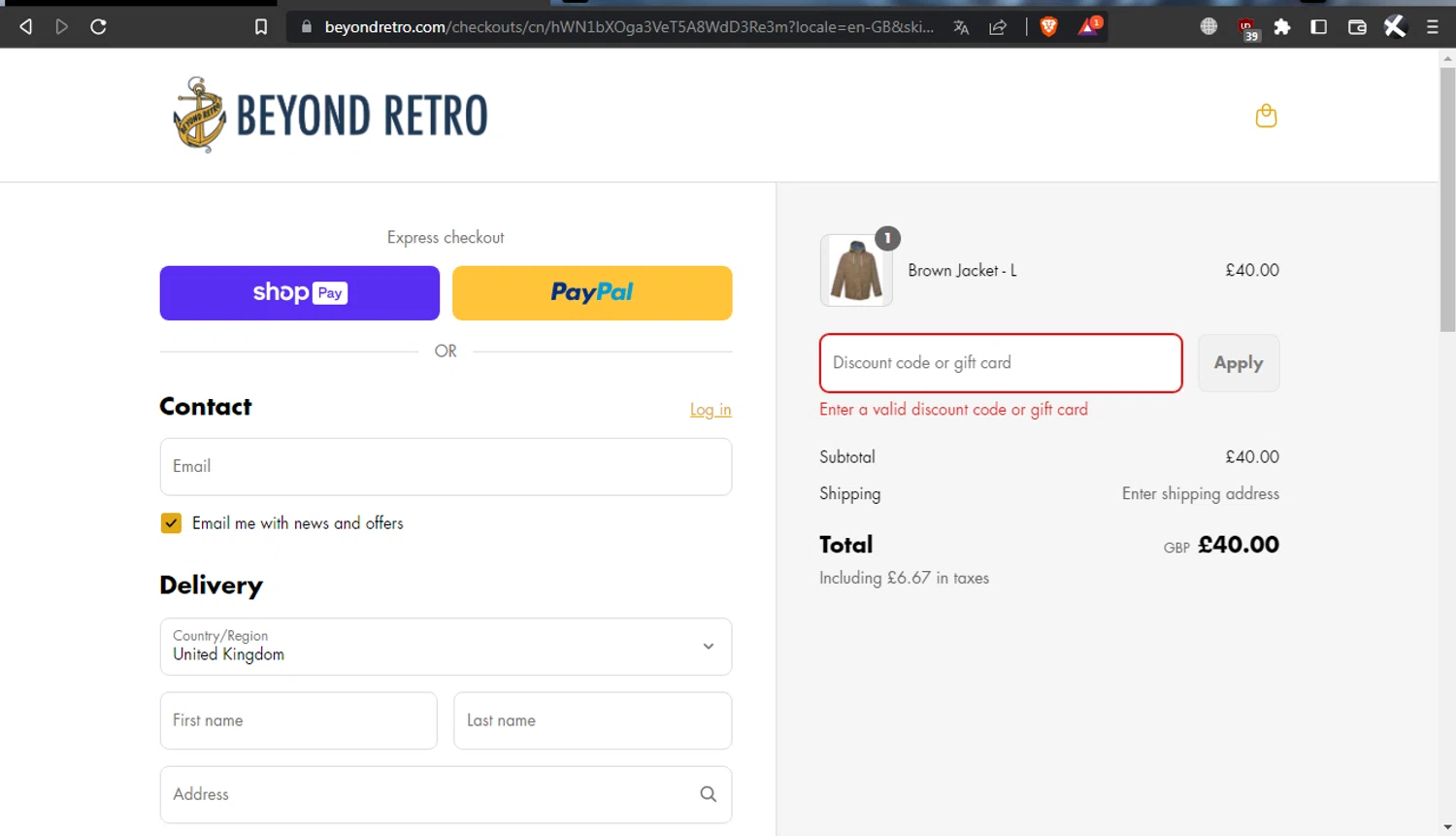Follow the Log in link
1456x836 pixels.
711,410
